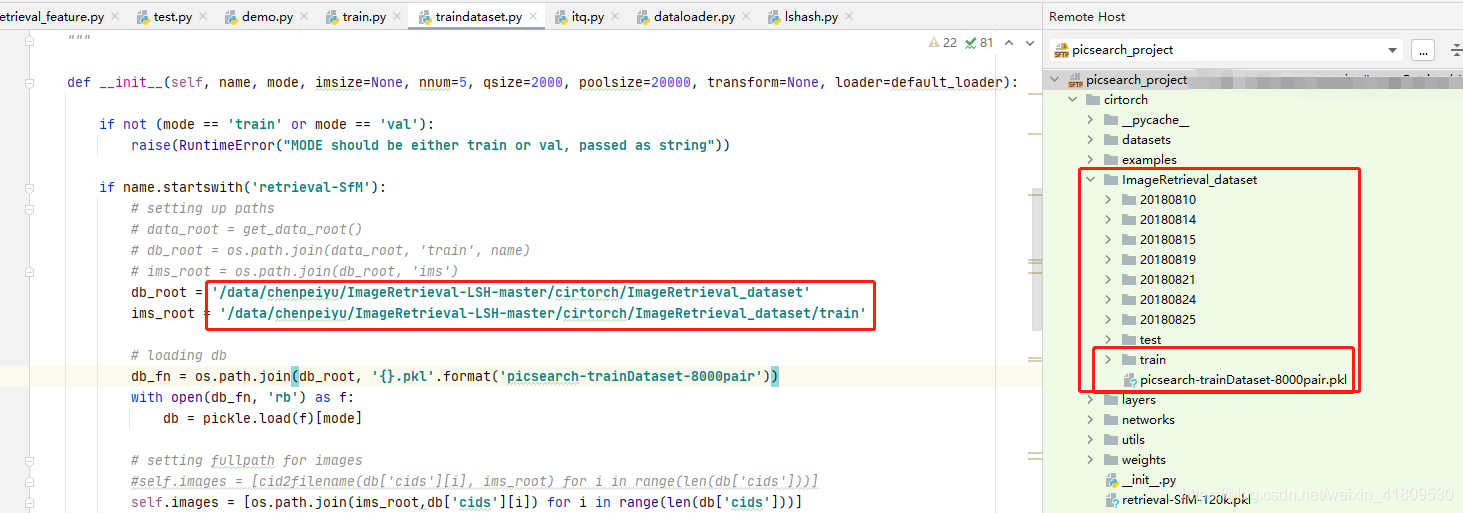Screen dimensions: 1463x513
Task: Go to previous highlighted error arrow
Action: point(1007,42)
